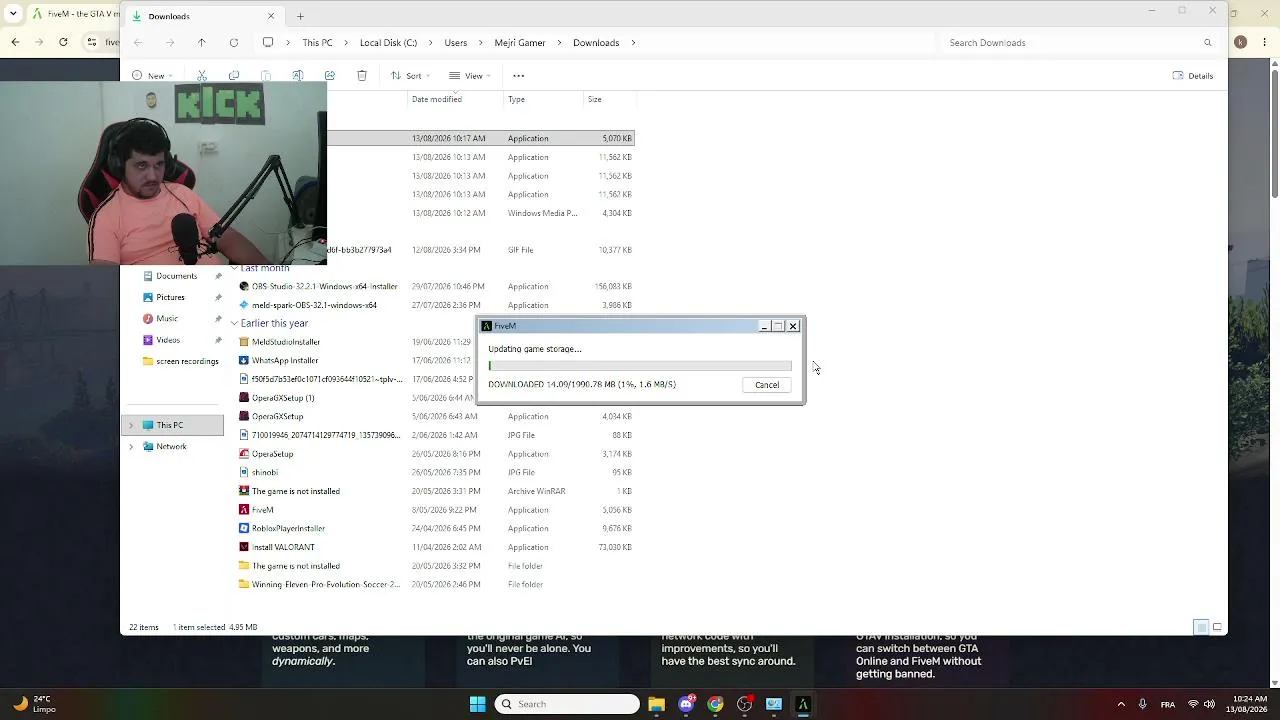Switch to FiveM in the taskbar
This screenshot has height=720, width=1280.
(x=802, y=704)
